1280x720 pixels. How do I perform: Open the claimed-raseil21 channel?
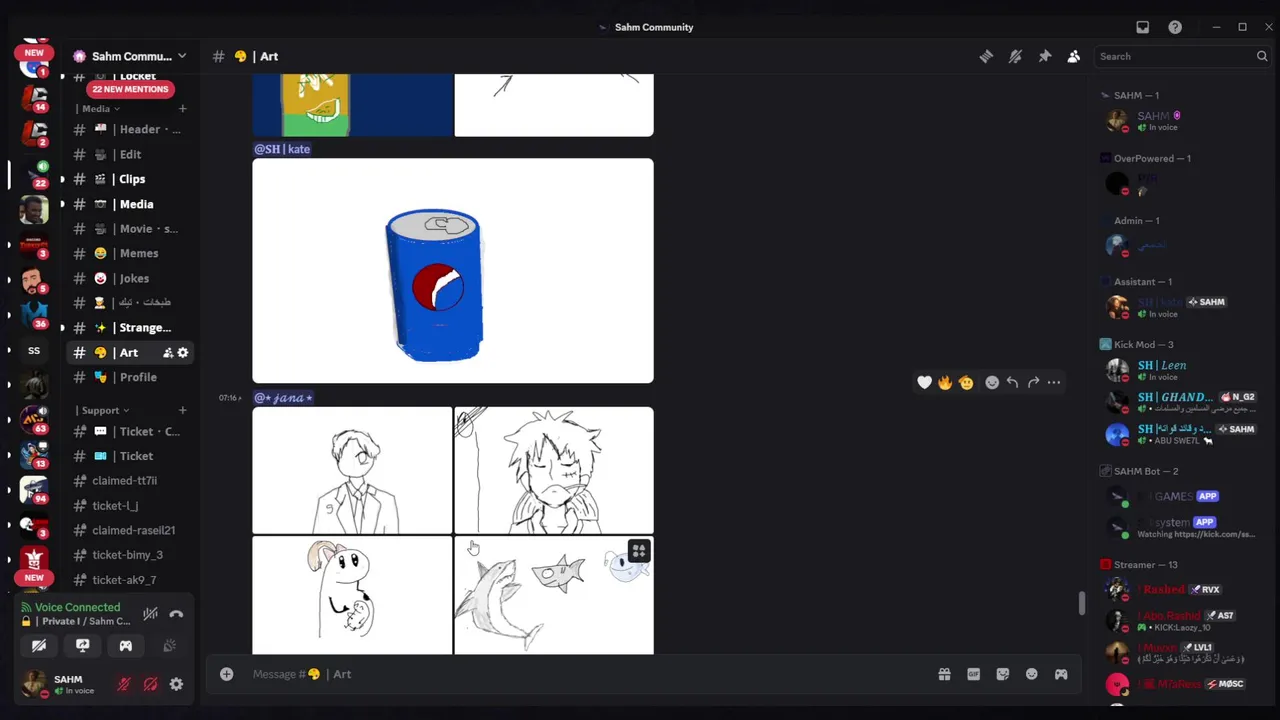click(130, 530)
